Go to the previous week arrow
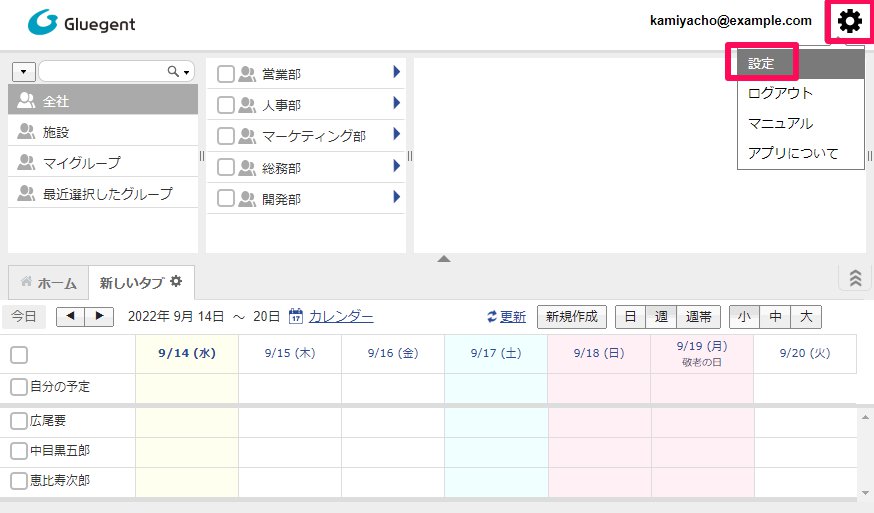 click(x=70, y=316)
